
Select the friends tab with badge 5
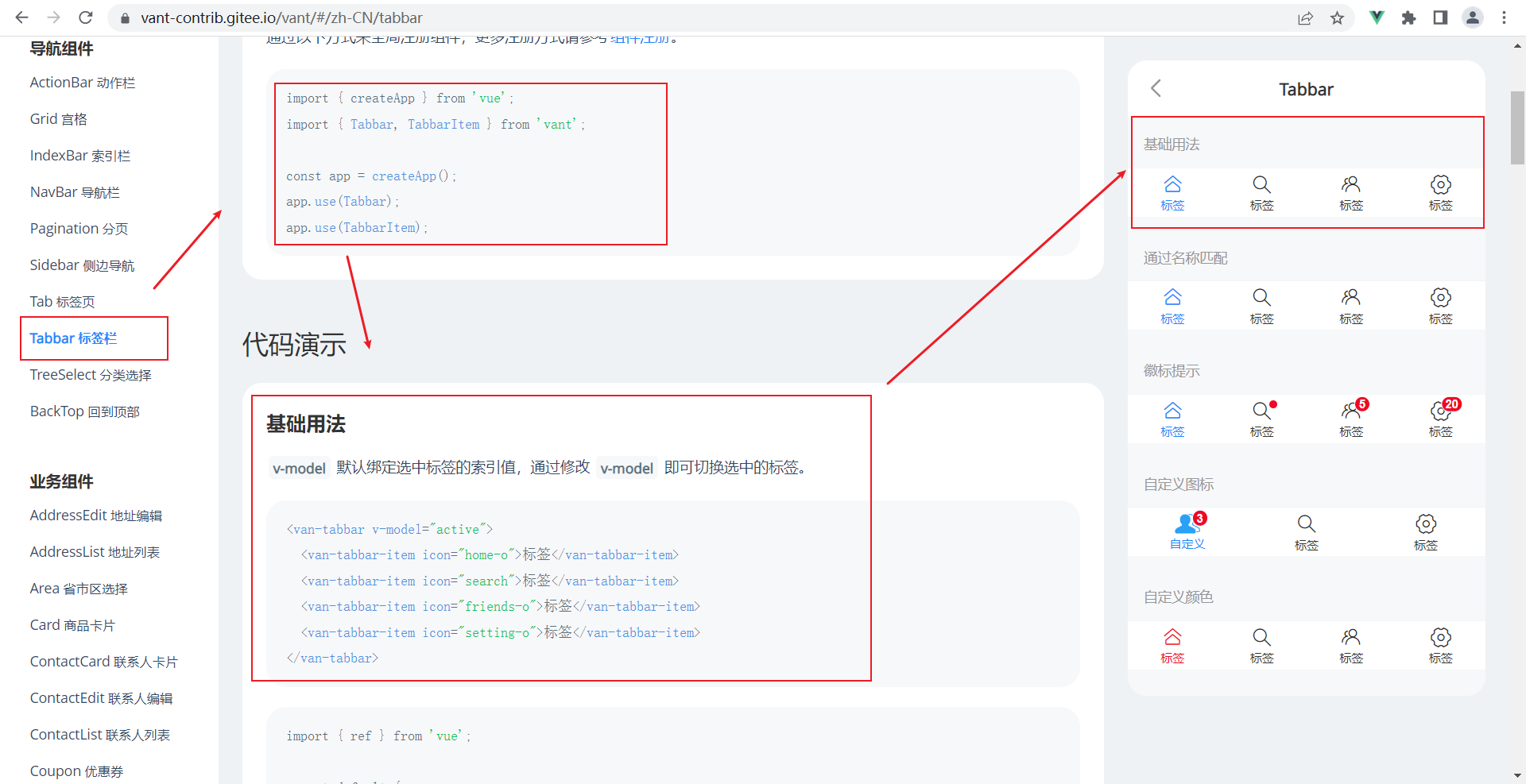1351,419
